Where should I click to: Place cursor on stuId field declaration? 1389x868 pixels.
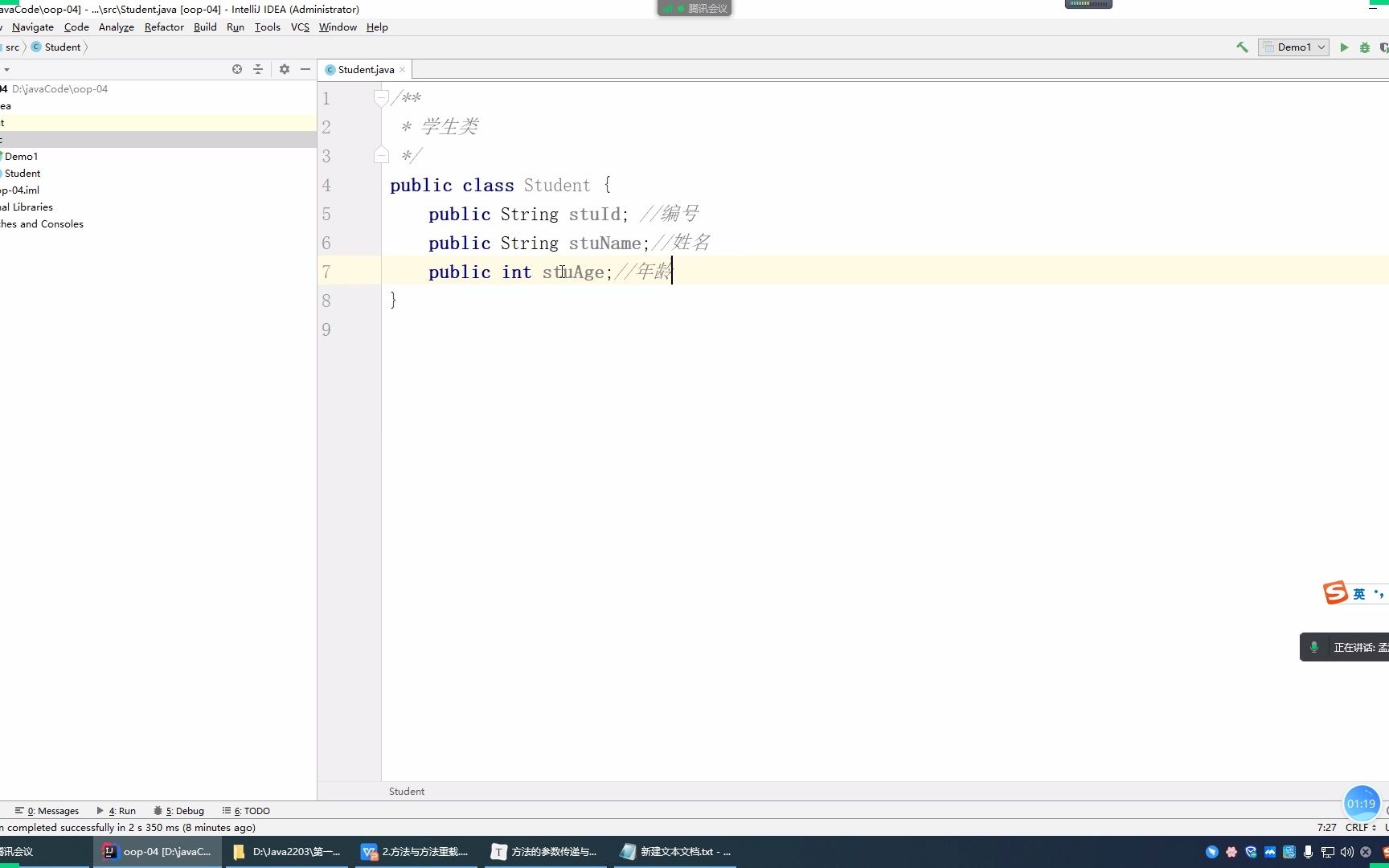[595, 215]
